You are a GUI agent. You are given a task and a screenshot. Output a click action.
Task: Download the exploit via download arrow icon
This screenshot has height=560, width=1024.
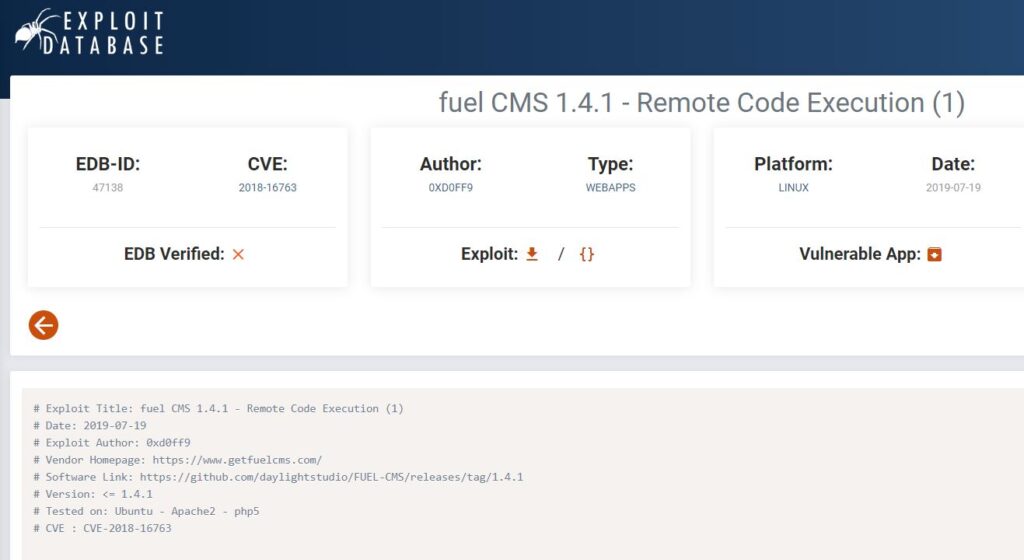tap(532, 254)
